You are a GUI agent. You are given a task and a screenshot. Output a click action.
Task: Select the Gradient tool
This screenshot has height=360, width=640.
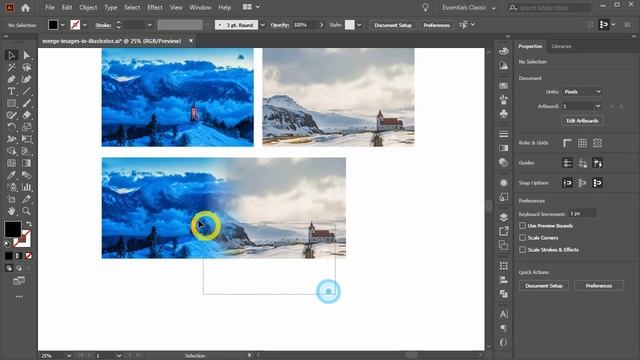[x=27, y=163]
